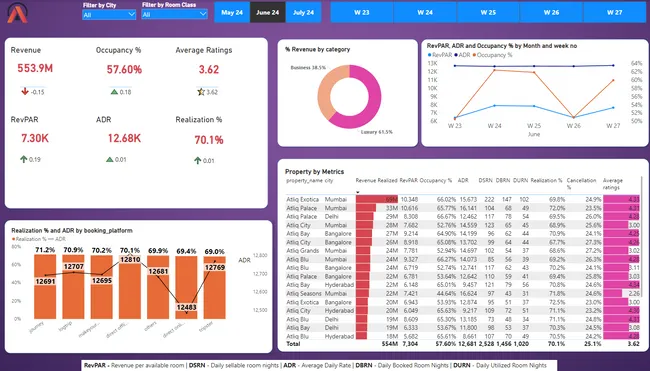Click the 70.1% Realization value
This screenshot has width=650, height=371.
(209, 140)
